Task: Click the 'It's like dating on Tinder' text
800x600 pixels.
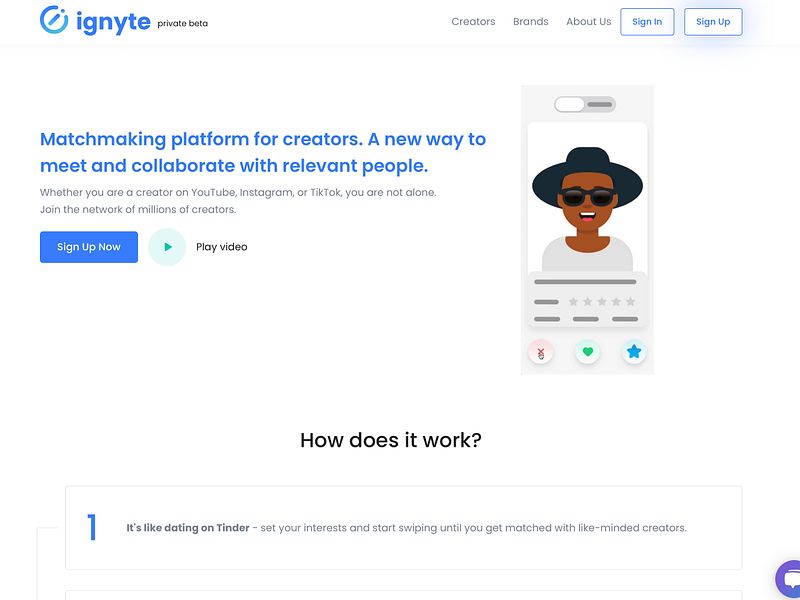Action: point(188,528)
